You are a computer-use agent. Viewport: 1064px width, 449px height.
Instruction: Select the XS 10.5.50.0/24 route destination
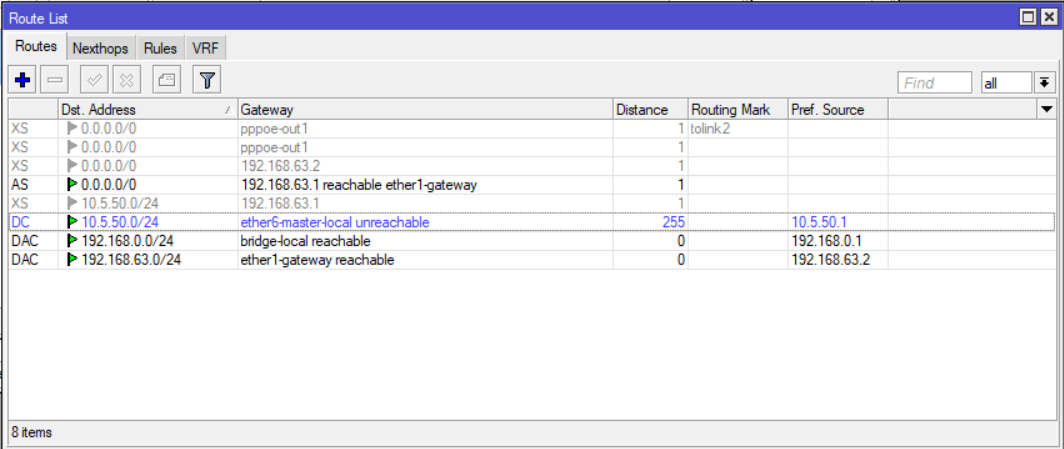120,203
